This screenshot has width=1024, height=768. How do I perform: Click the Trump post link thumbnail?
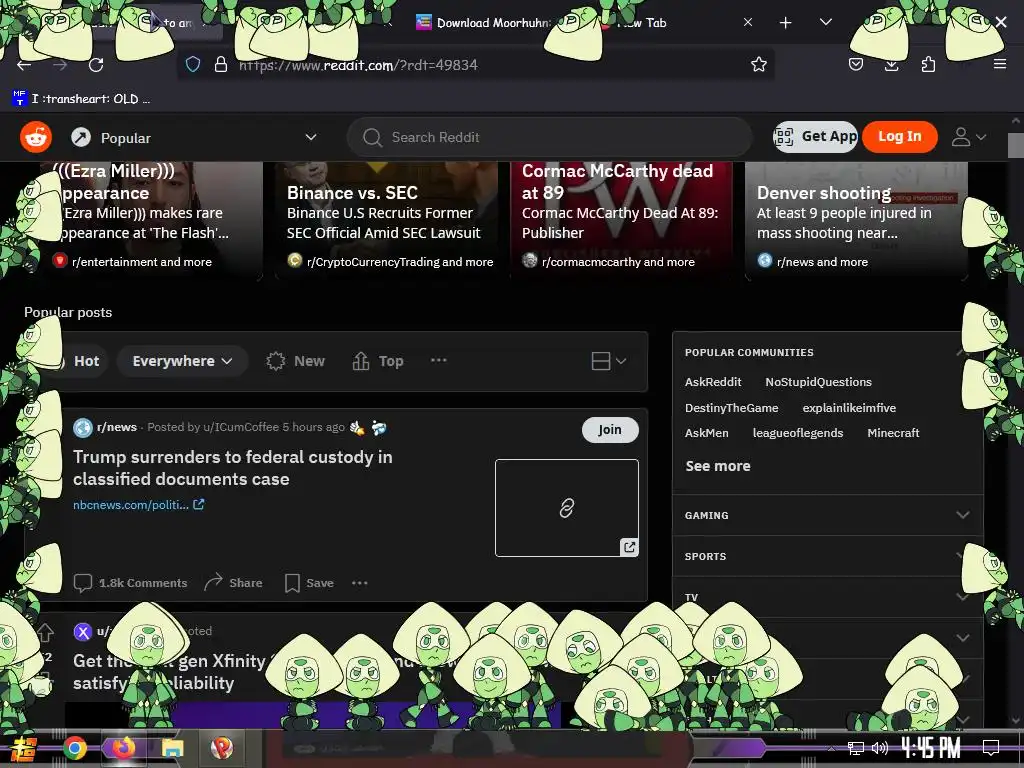567,508
